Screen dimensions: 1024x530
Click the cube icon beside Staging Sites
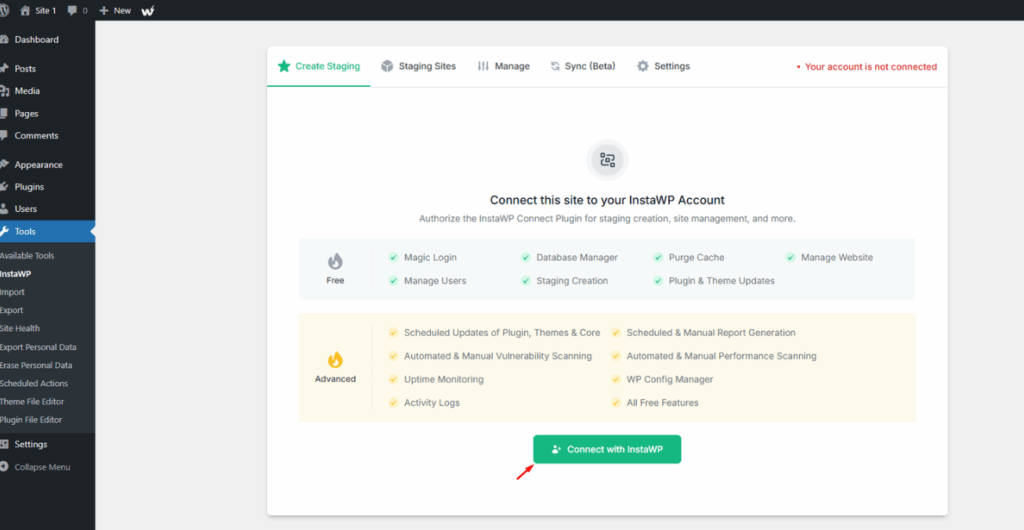tap(387, 66)
